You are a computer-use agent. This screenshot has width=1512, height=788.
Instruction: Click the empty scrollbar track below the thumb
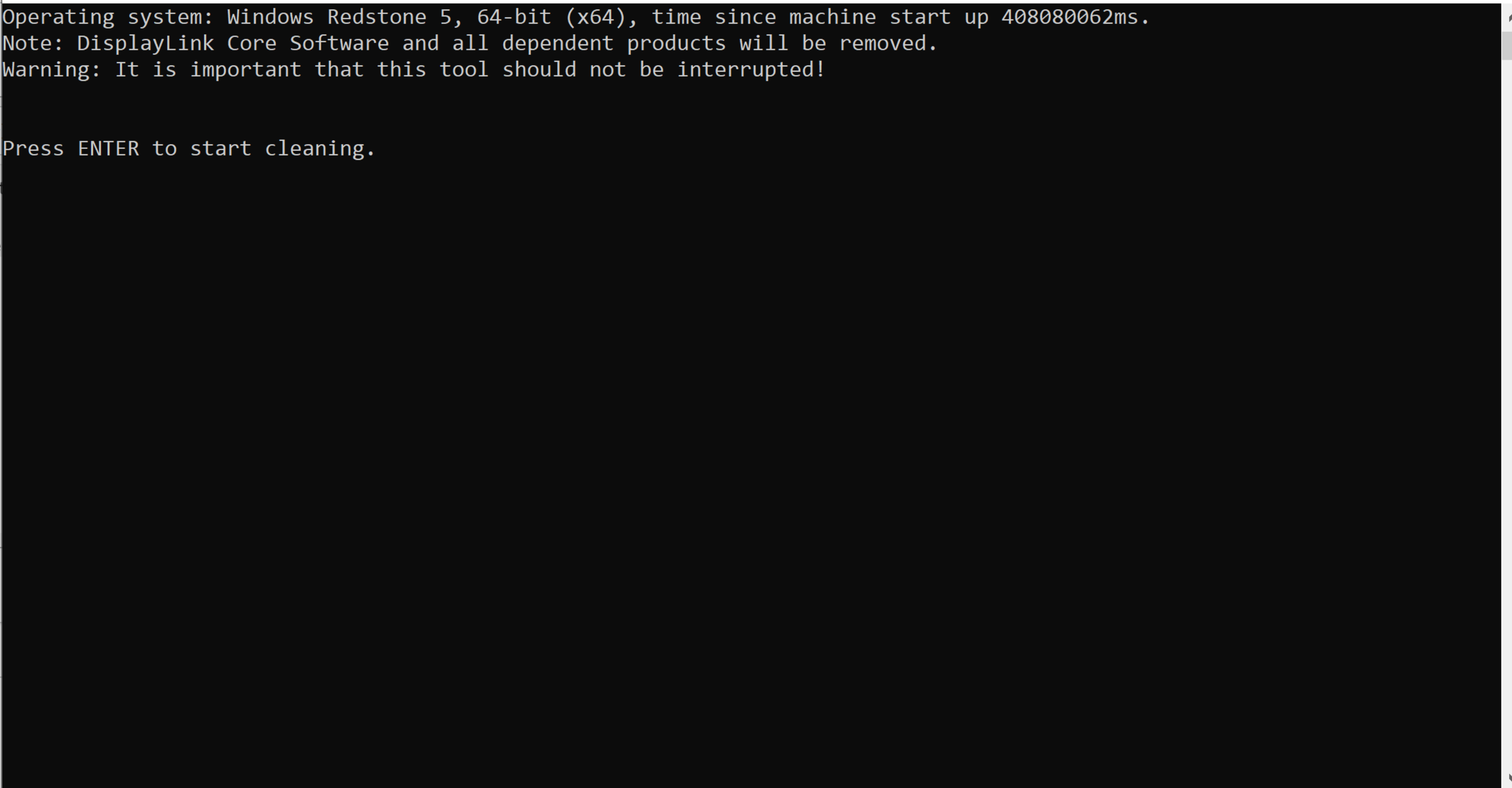(x=1507, y=411)
